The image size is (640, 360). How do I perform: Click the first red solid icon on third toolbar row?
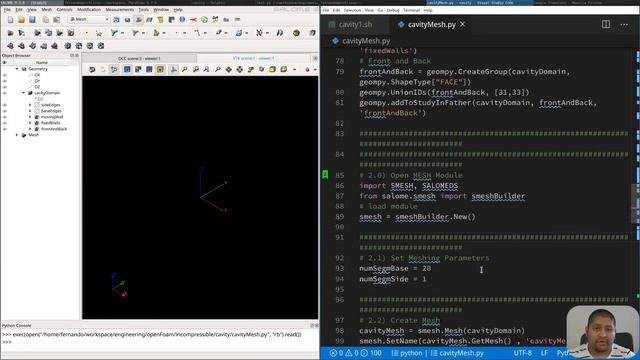(10, 46)
